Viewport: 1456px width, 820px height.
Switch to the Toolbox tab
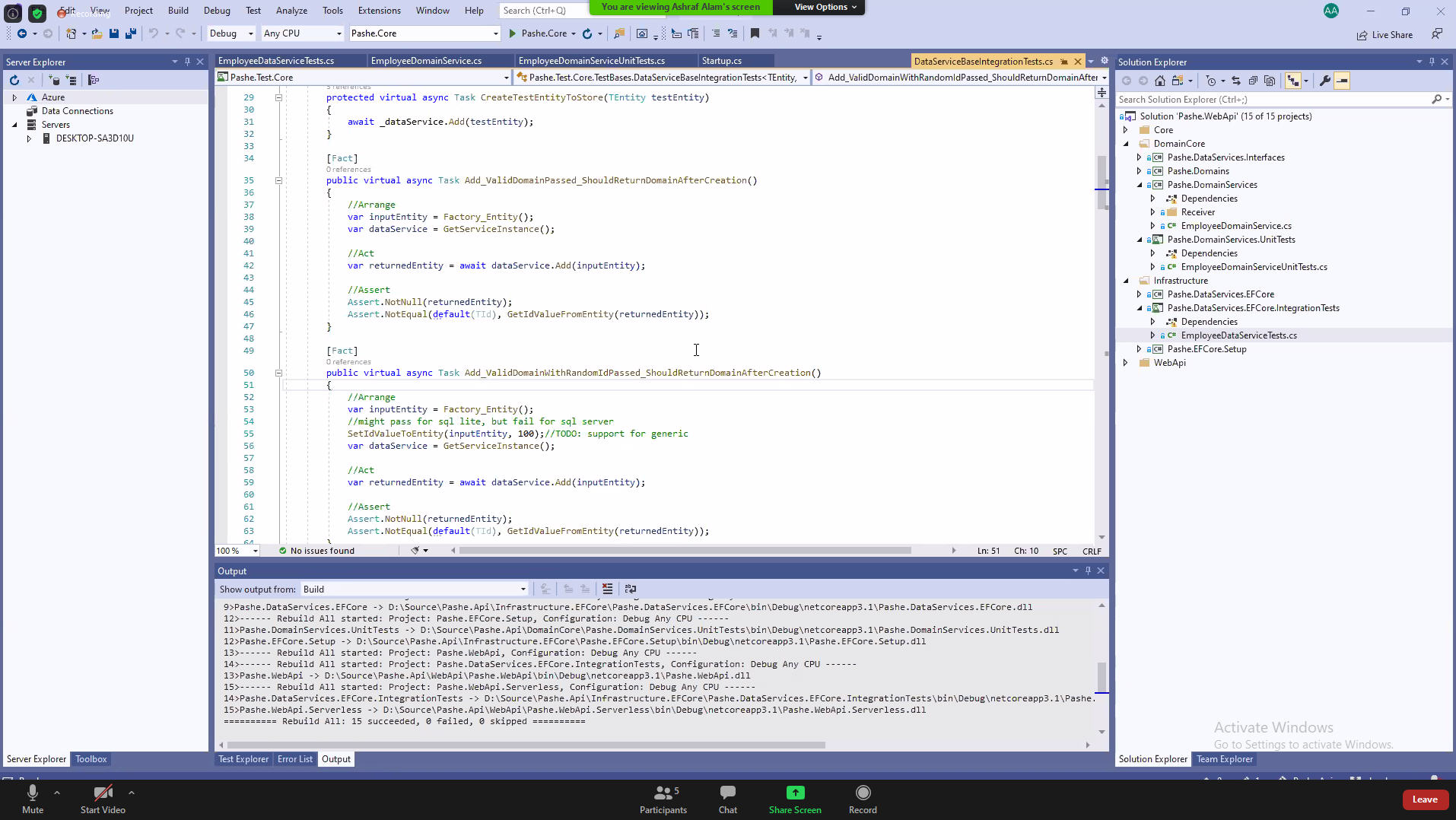[91, 759]
